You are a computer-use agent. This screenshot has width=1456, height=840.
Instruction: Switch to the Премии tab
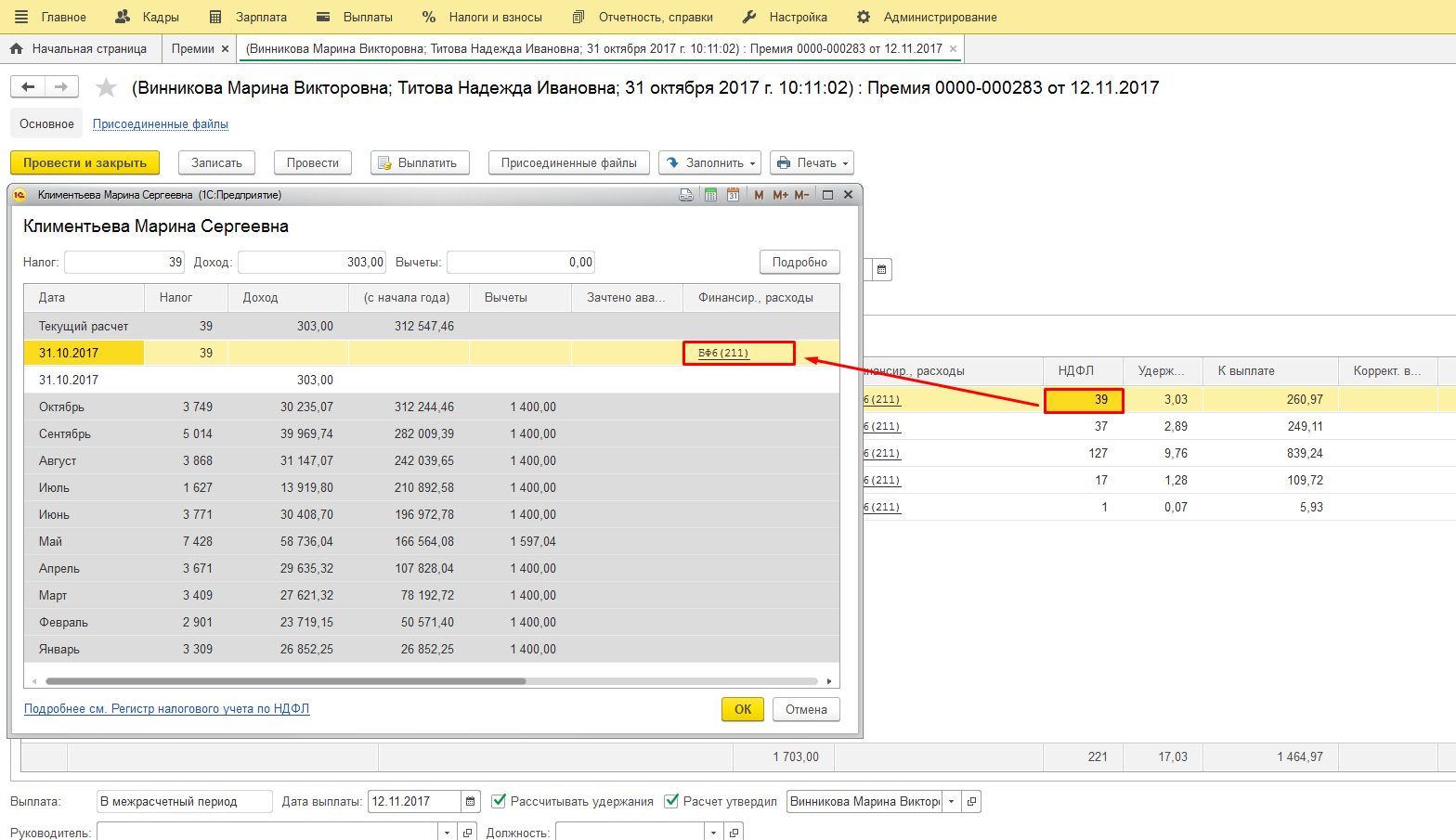coord(192,48)
